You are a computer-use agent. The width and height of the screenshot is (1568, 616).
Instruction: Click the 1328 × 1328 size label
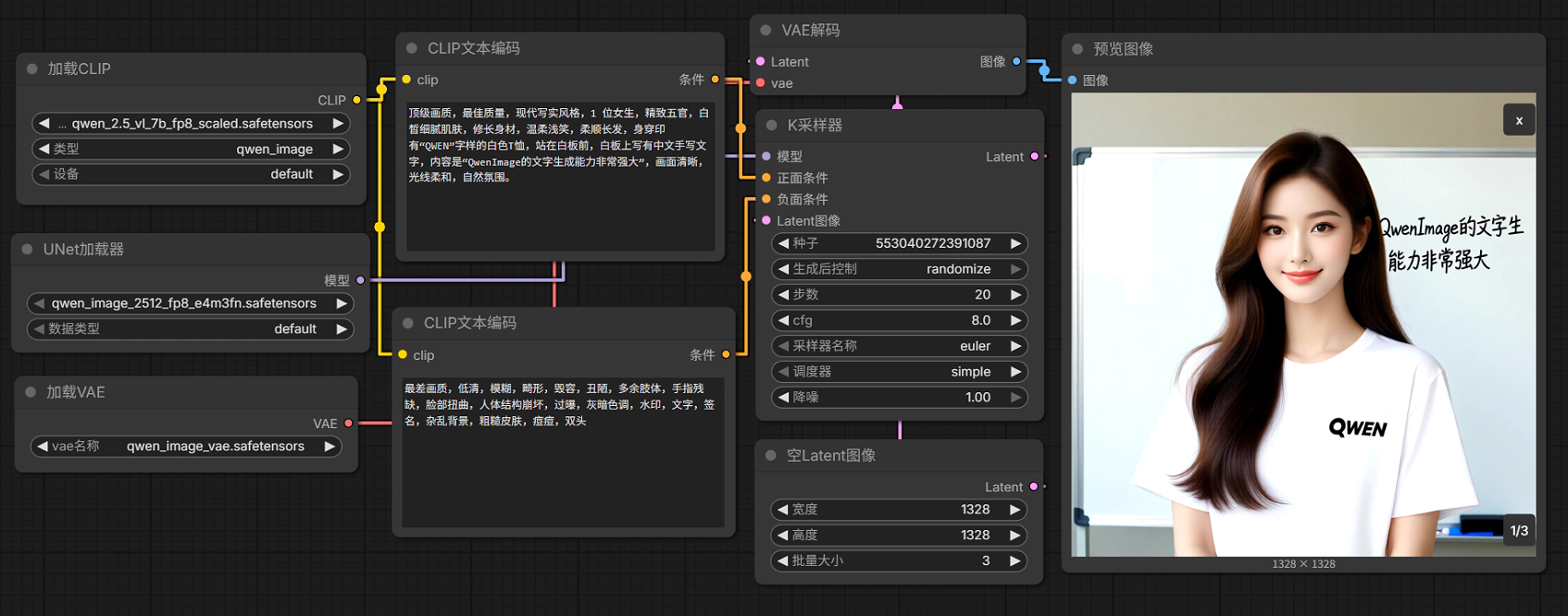1303,563
